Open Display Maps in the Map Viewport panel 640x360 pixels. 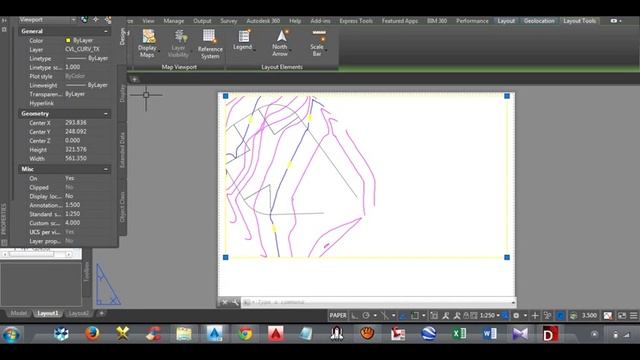148,43
